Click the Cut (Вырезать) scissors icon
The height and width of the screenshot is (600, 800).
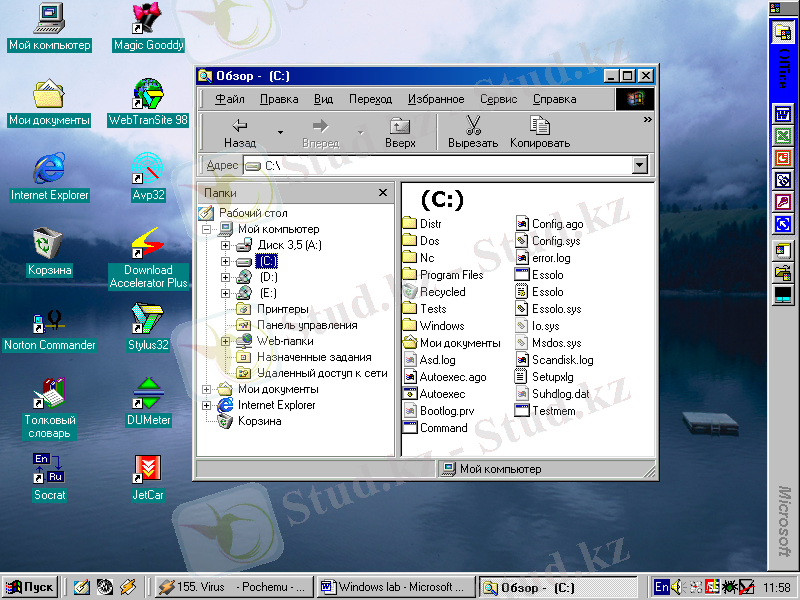[473, 132]
